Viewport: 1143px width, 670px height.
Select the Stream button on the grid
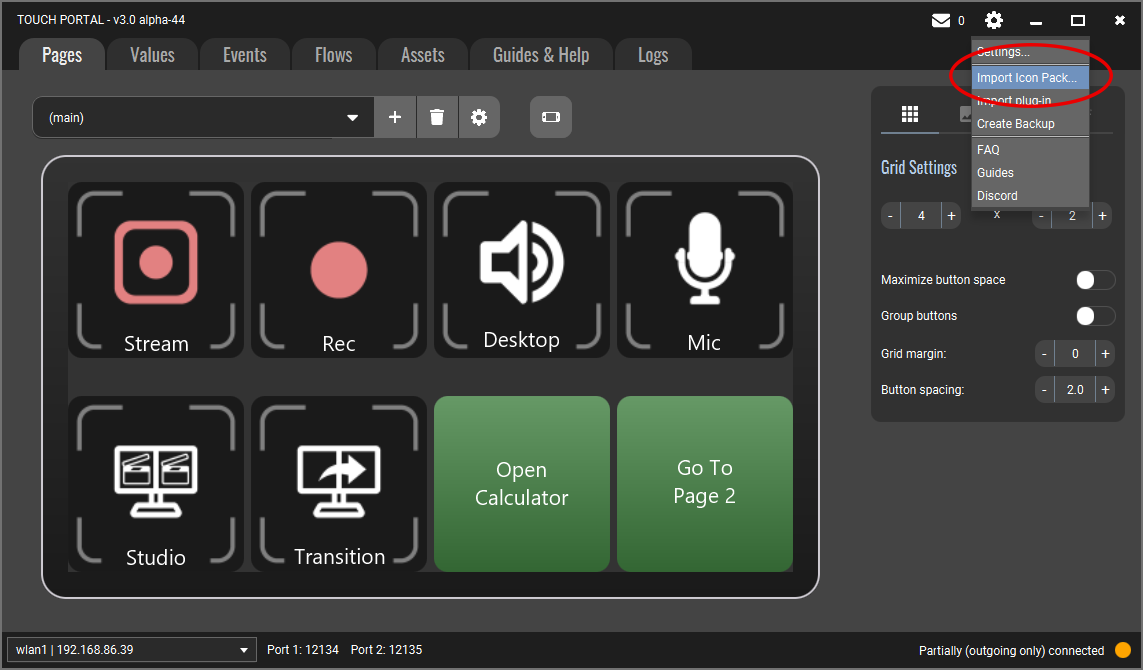(x=155, y=269)
